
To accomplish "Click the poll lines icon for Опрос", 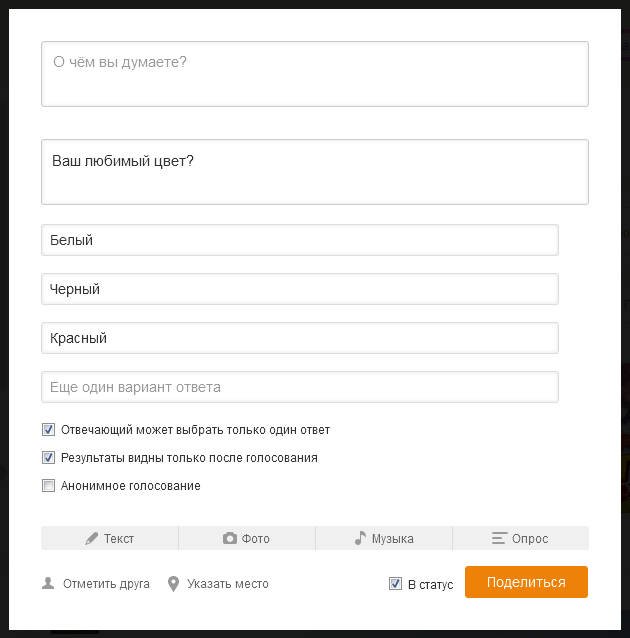I will click(x=500, y=538).
